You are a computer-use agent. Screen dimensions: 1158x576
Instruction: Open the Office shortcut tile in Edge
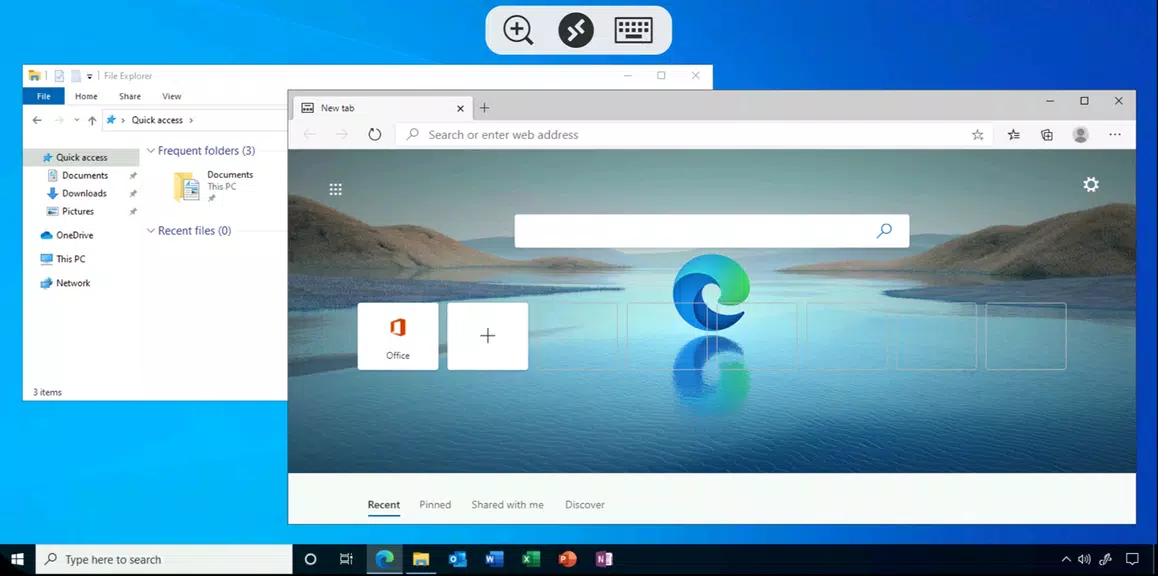tap(398, 336)
